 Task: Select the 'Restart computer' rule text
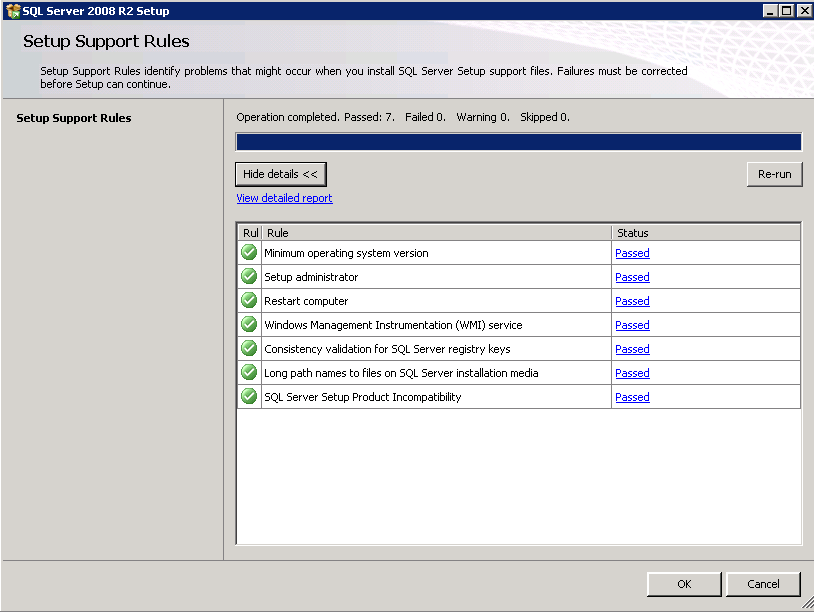pos(306,301)
